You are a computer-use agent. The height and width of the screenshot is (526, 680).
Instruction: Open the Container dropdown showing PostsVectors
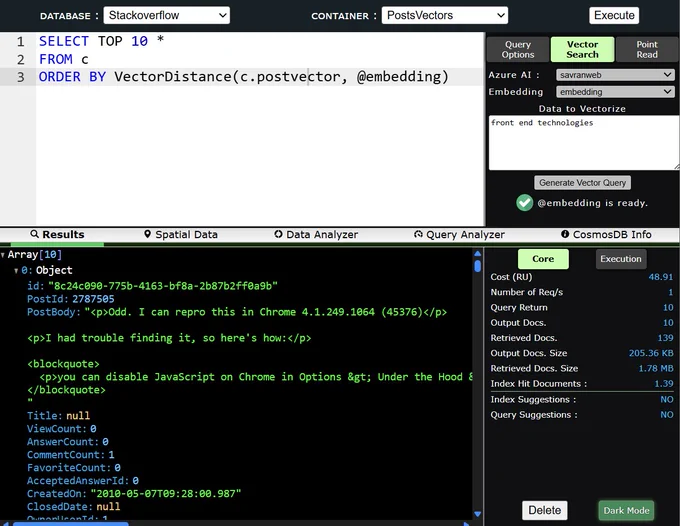click(x=445, y=16)
